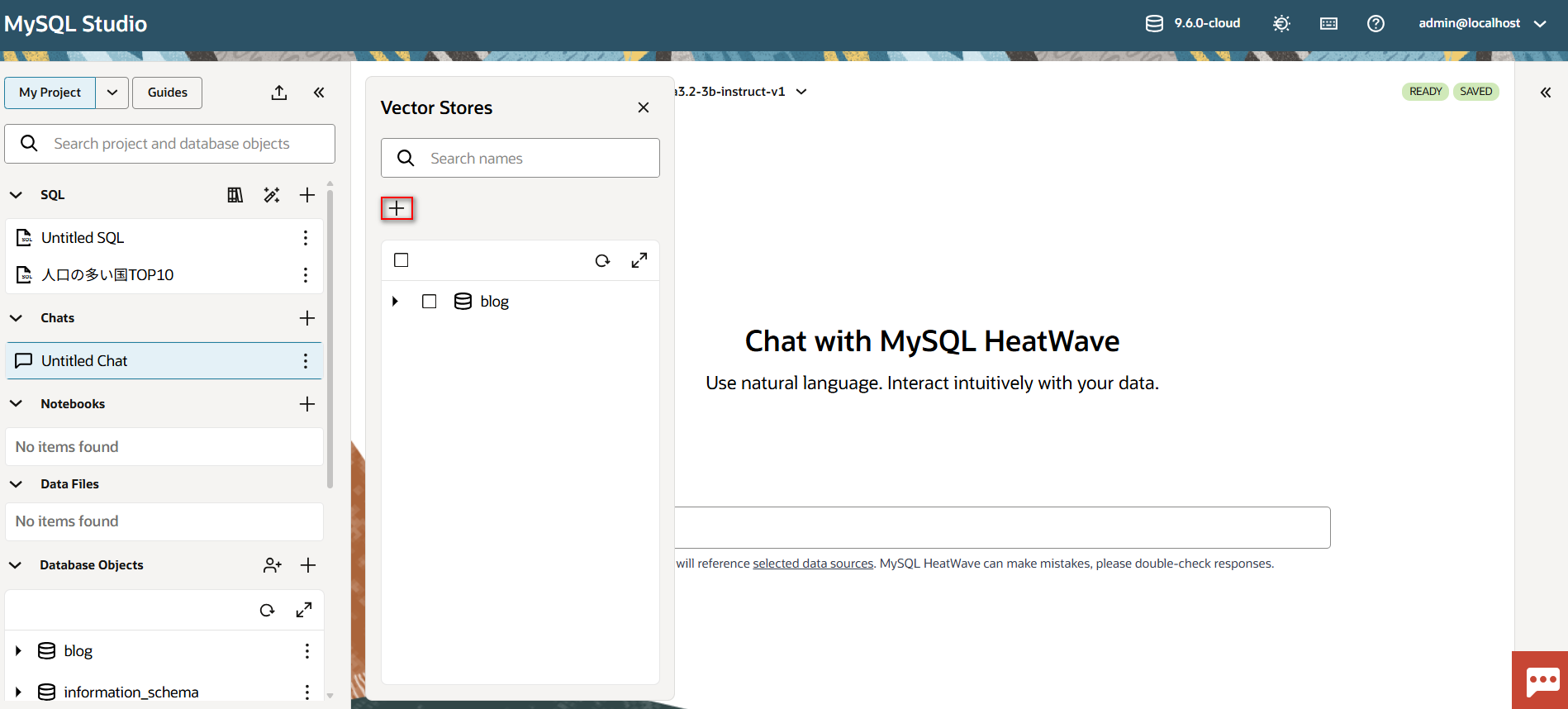Viewport: 1568px width, 709px height.
Task: Click the add vector store plus icon
Action: coord(397,208)
